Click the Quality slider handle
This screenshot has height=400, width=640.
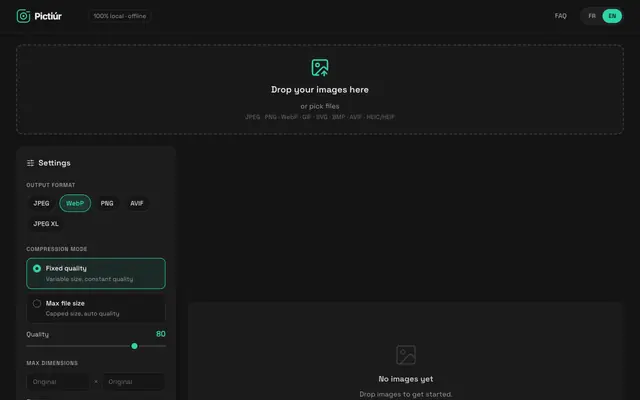click(134, 346)
